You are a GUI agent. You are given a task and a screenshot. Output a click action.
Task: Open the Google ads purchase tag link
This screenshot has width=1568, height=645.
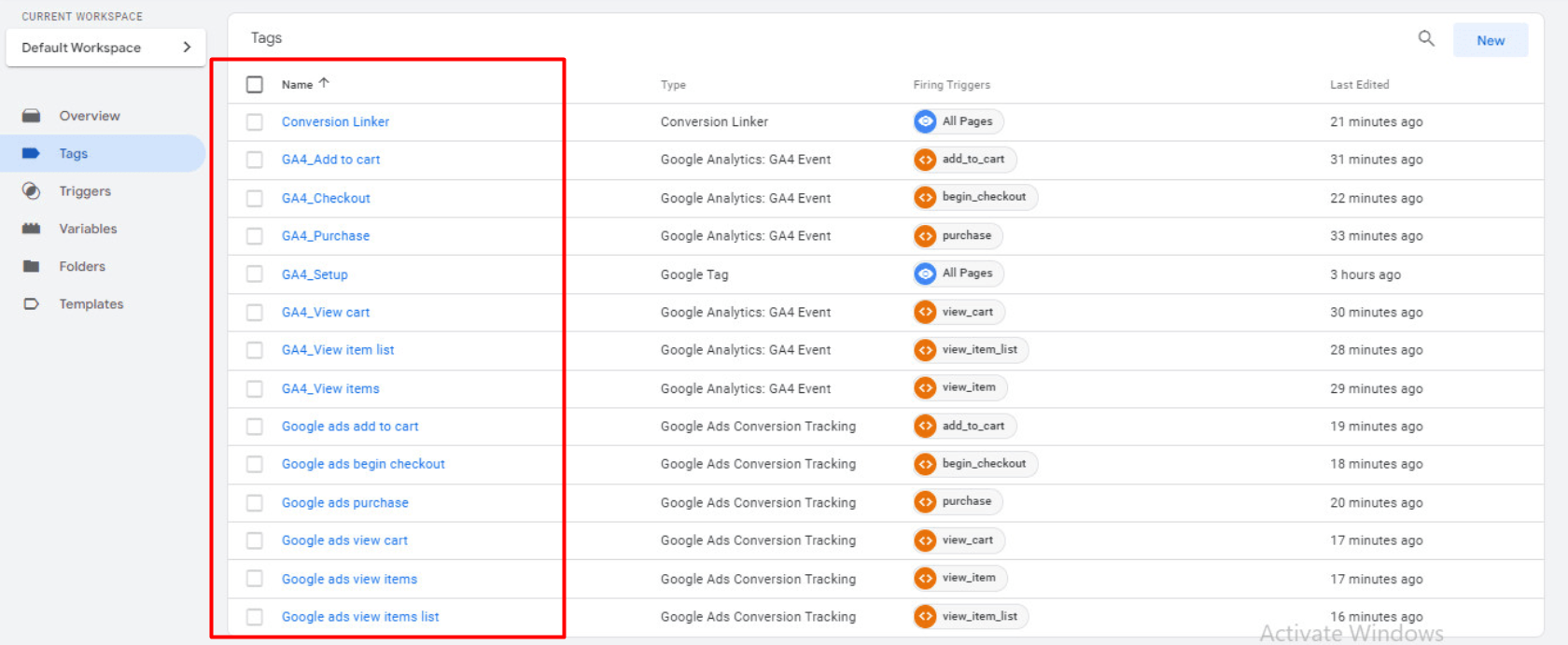(x=344, y=502)
